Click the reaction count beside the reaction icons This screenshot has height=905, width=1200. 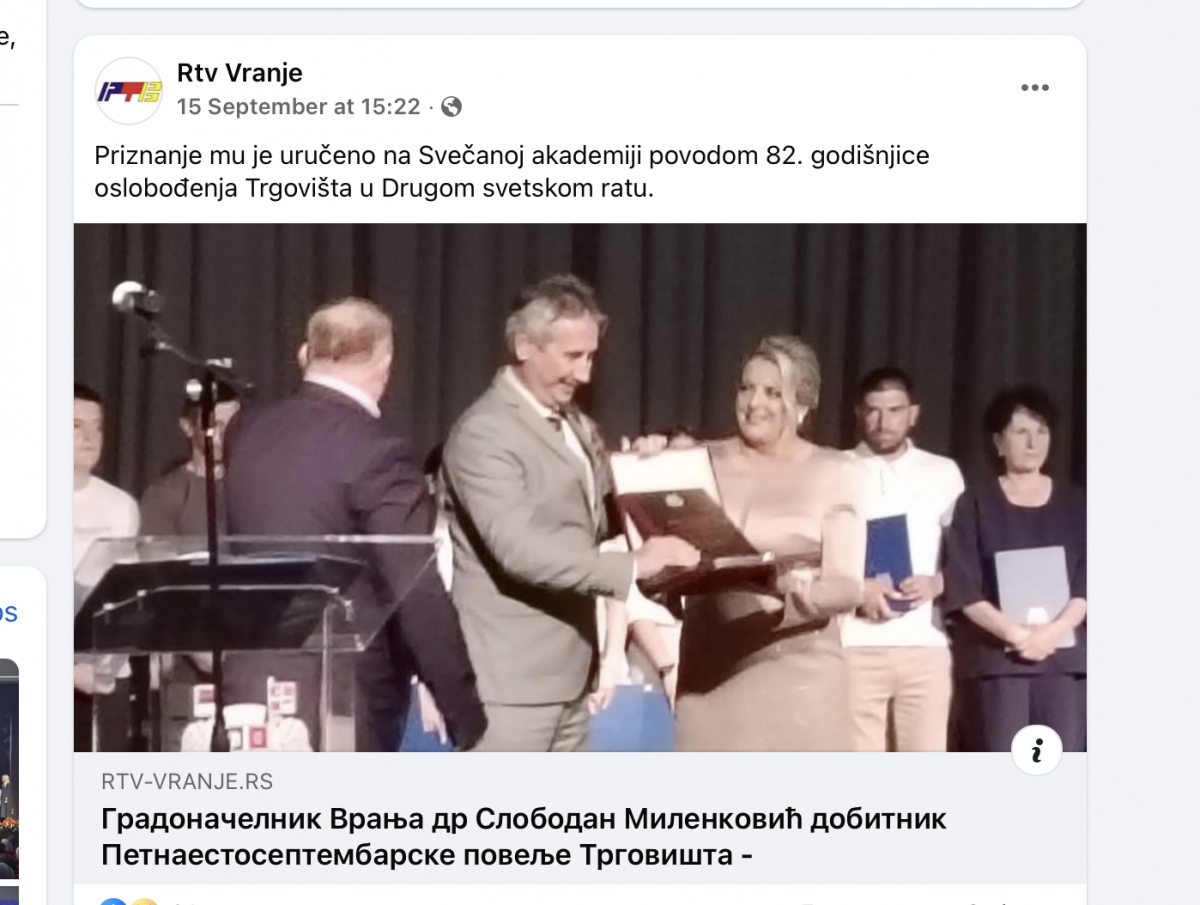pos(178,902)
